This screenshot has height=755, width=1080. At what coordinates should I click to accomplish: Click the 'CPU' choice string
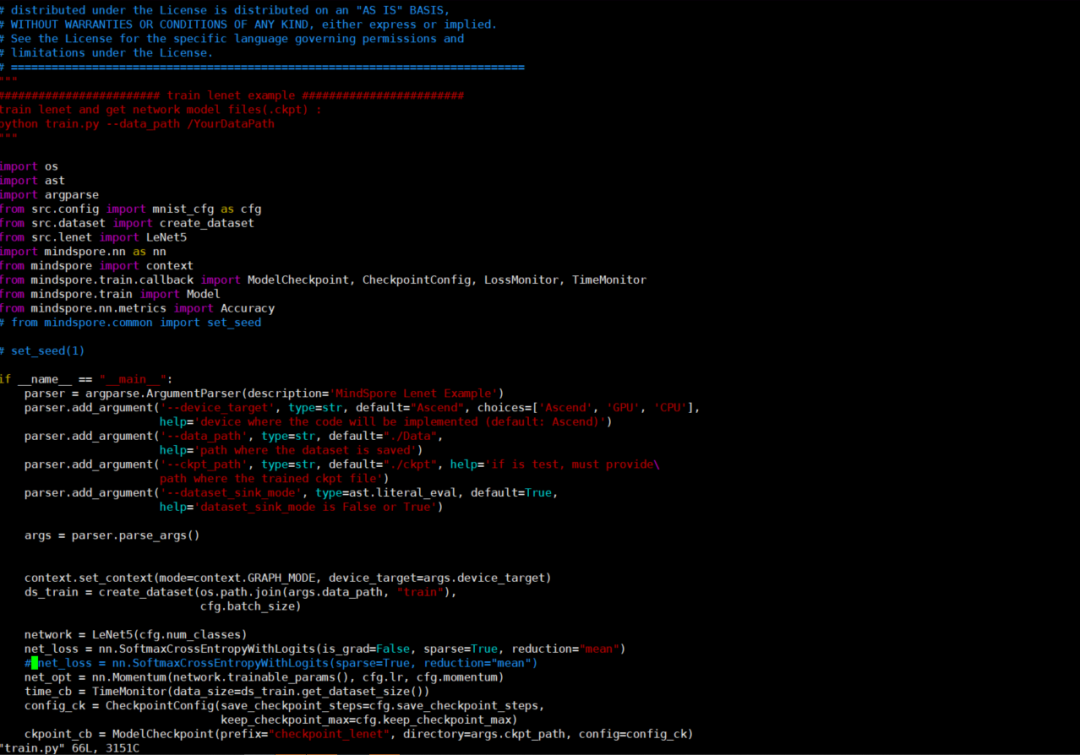670,408
